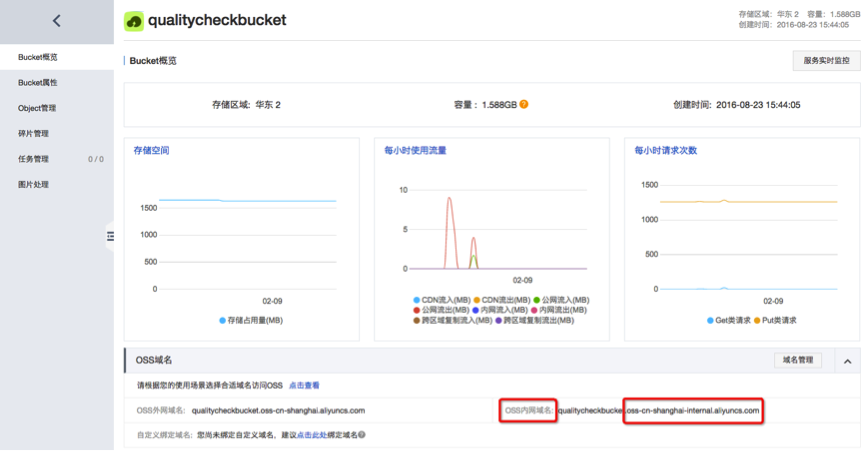
Task: Click the 服务实时监控 button
Action: click(826, 60)
